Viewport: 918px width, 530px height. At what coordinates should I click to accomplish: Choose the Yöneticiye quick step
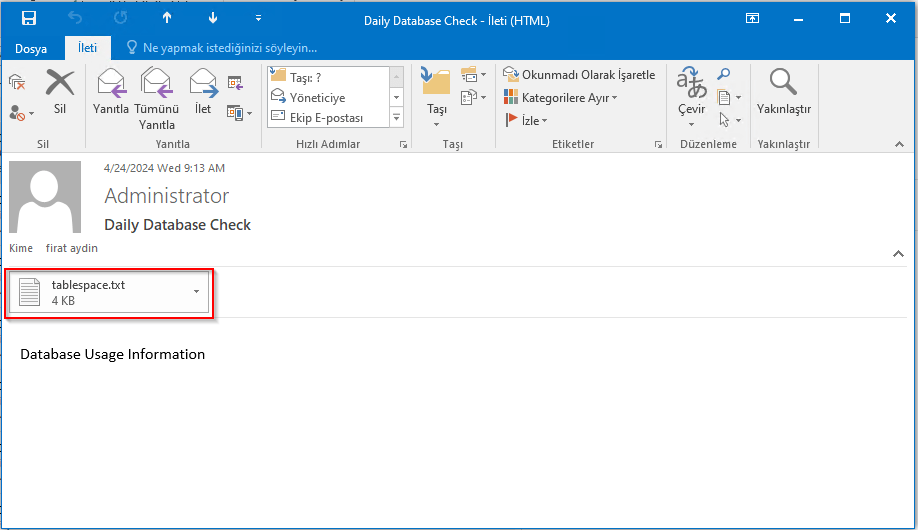(316, 98)
